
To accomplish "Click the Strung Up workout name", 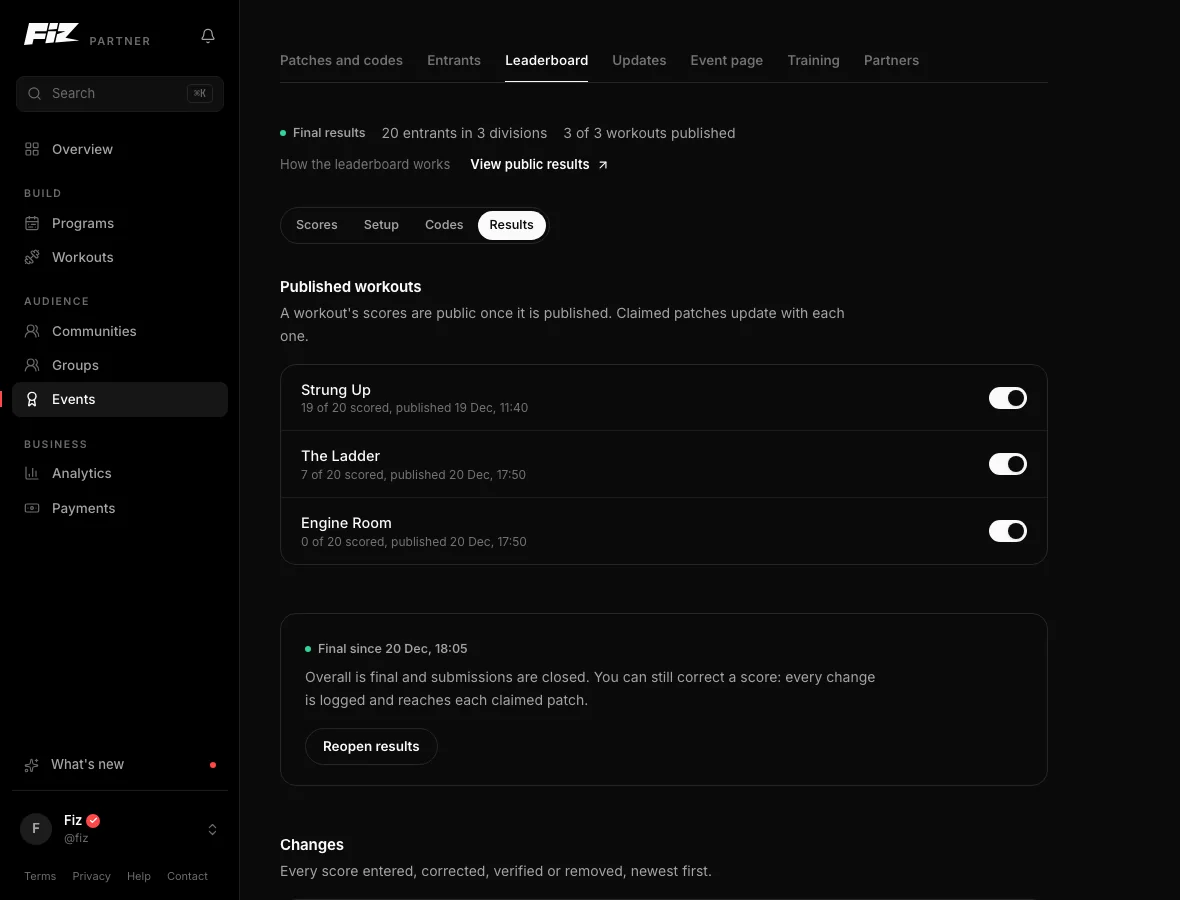I will point(336,390).
